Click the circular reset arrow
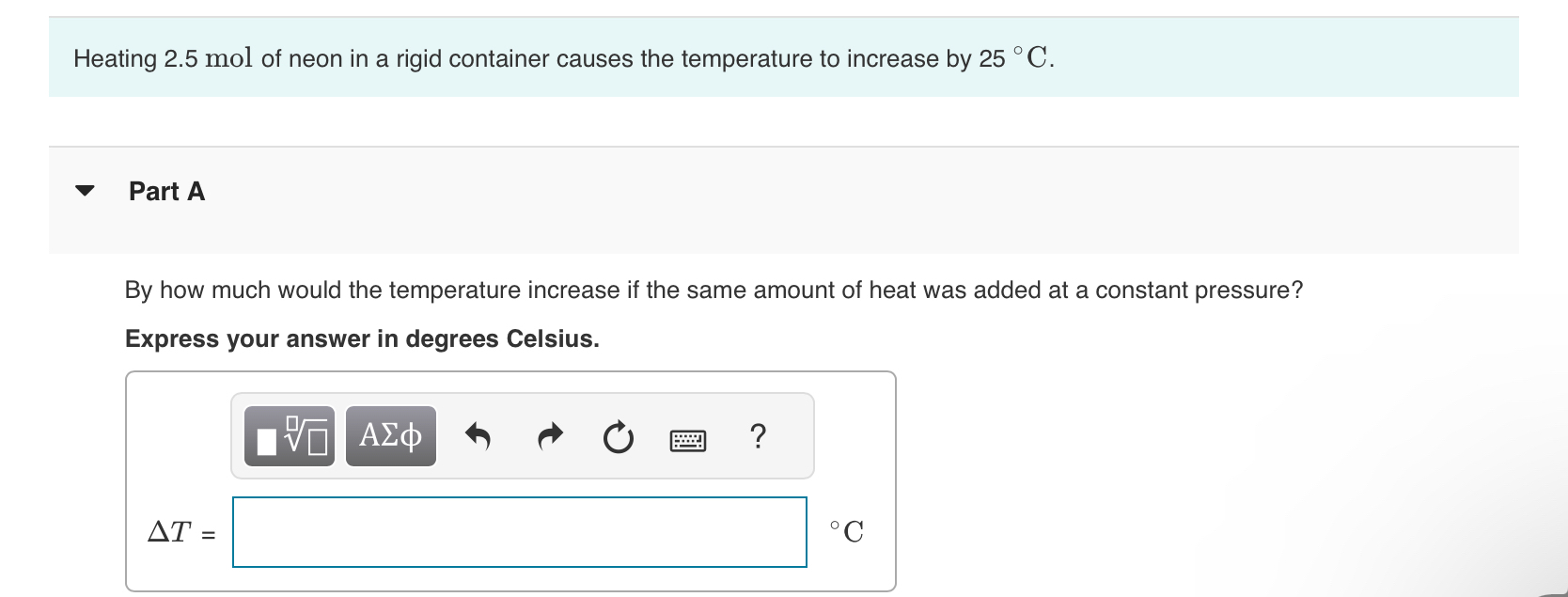The height and width of the screenshot is (597, 1568). (x=618, y=435)
